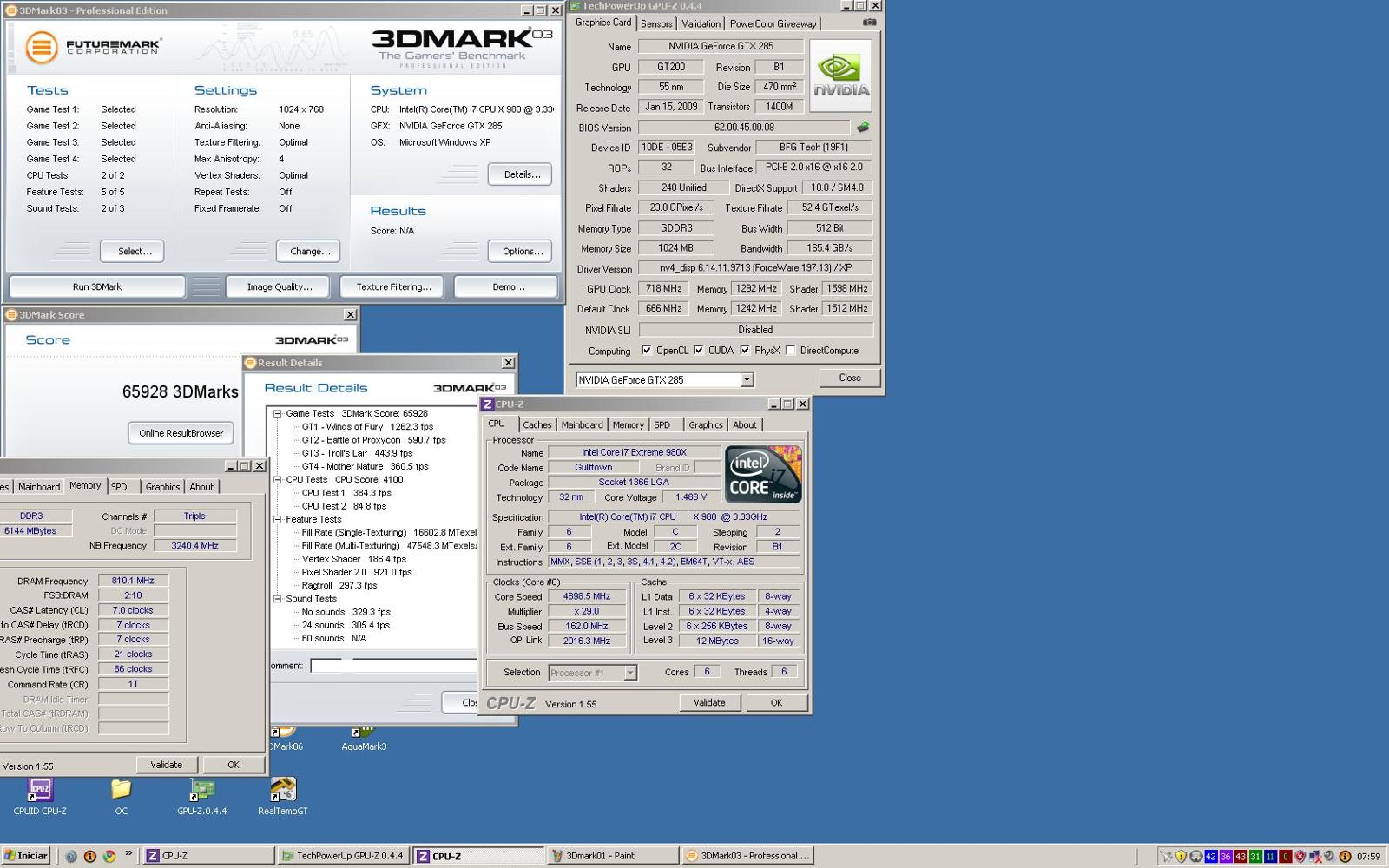This screenshot has width=1389, height=868.
Task: Open the NVIDIA GeForce GTX 285 dropdown
Action: click(x=747, y=379)
